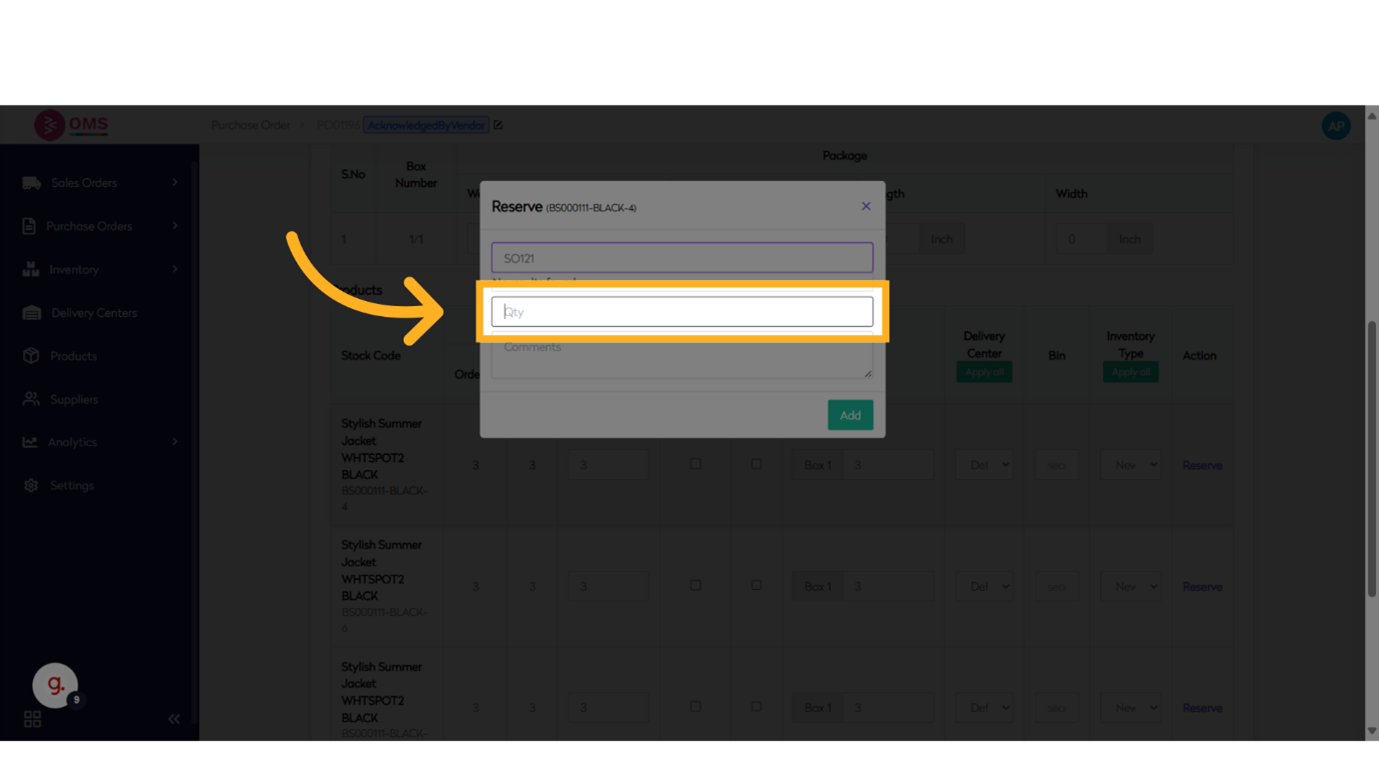Click the edit icon beside AcknowledgedByVendor status

498,125
